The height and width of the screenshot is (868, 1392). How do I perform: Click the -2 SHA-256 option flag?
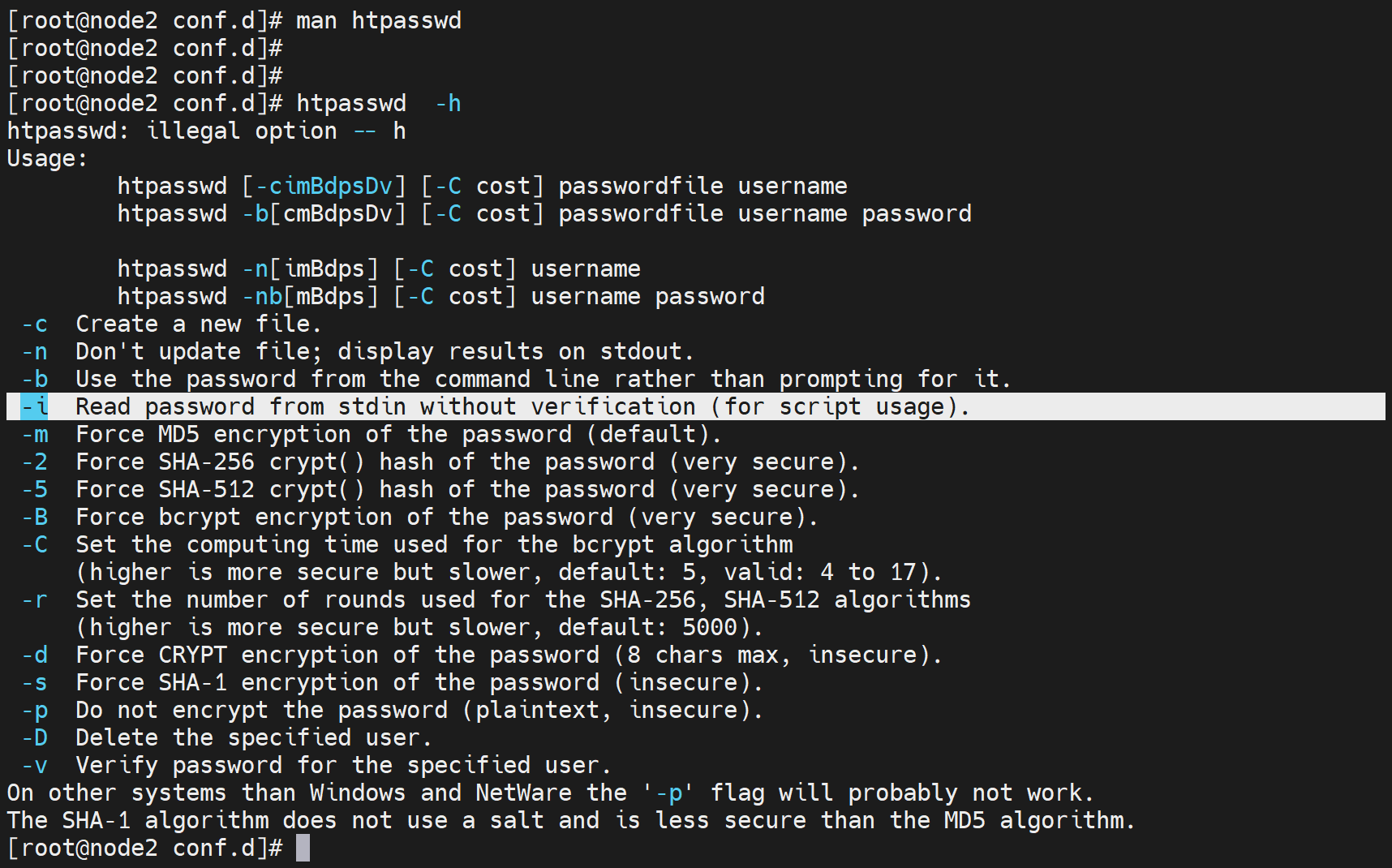pos(35,462)
